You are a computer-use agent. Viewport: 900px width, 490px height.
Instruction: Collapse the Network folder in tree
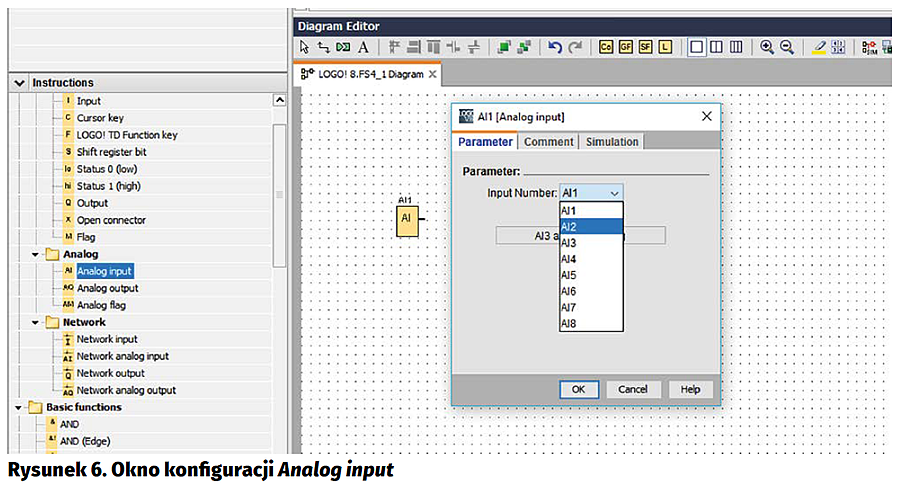click(37, 322)
